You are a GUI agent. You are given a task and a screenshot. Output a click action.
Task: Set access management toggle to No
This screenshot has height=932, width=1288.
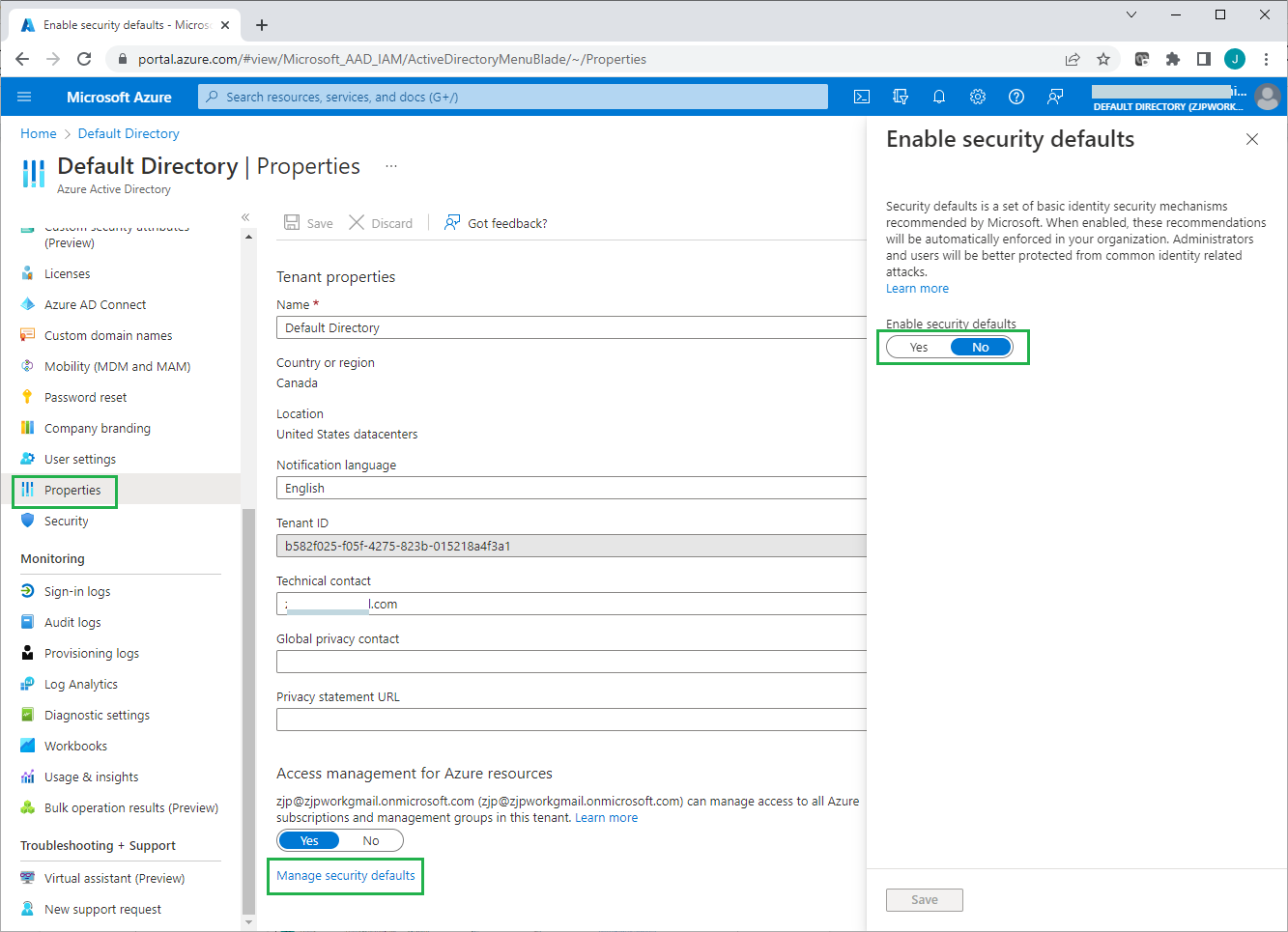point(371,841)
